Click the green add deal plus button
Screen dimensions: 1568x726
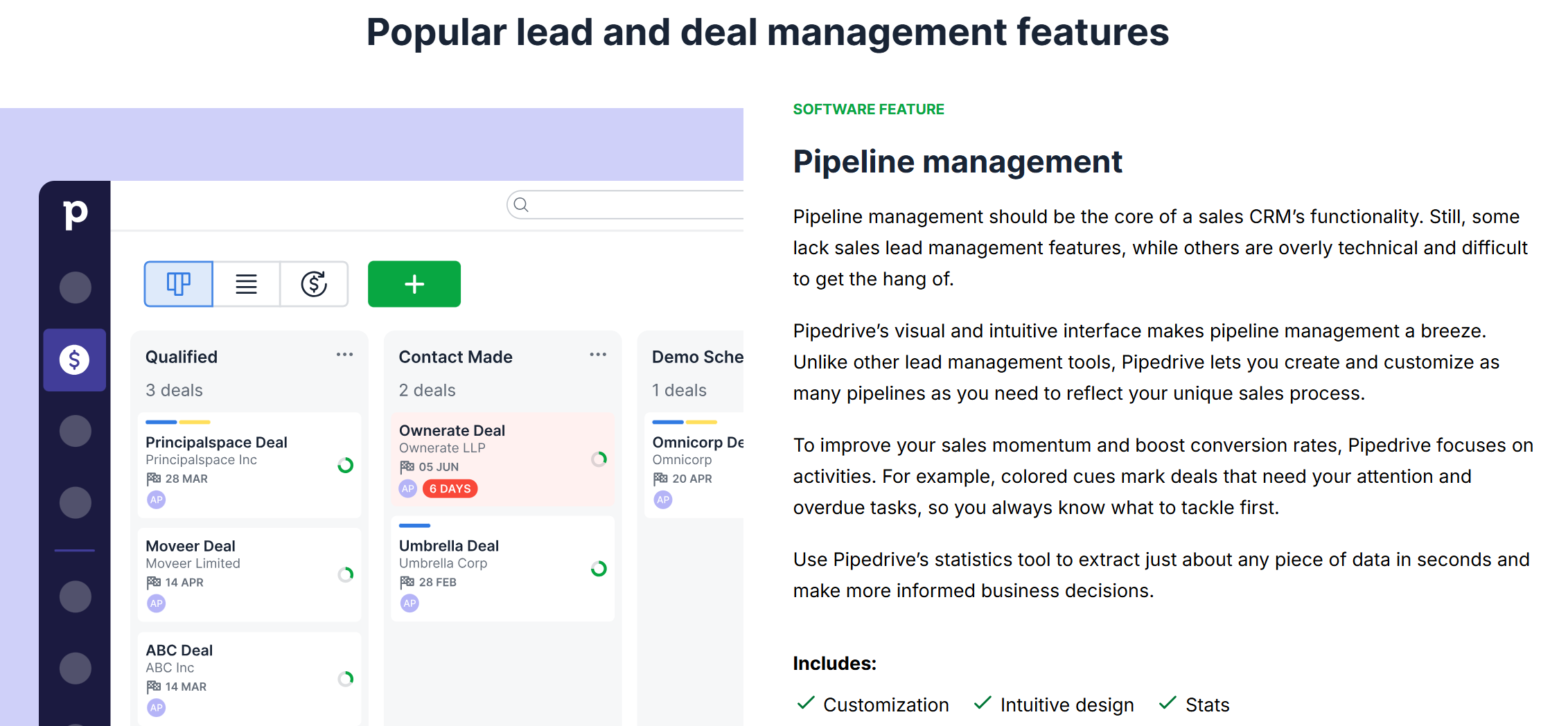pos(414,284)
